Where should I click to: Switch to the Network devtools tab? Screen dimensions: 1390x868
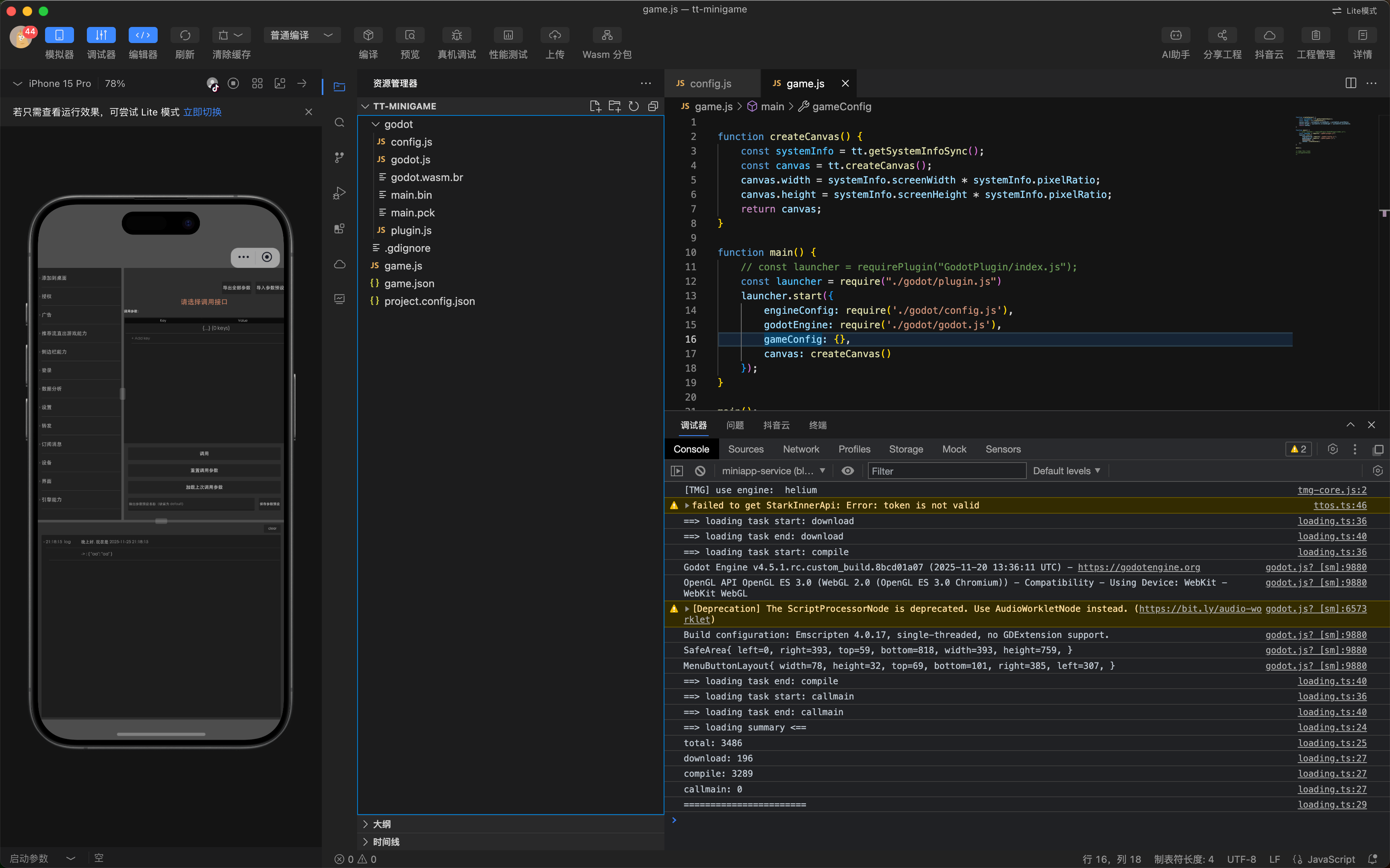801,449
